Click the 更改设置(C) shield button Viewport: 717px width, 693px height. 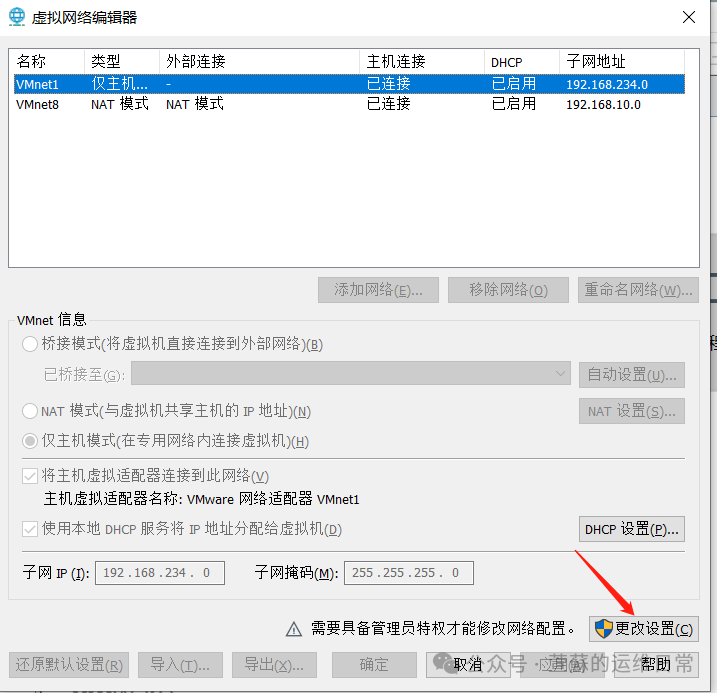643,629
